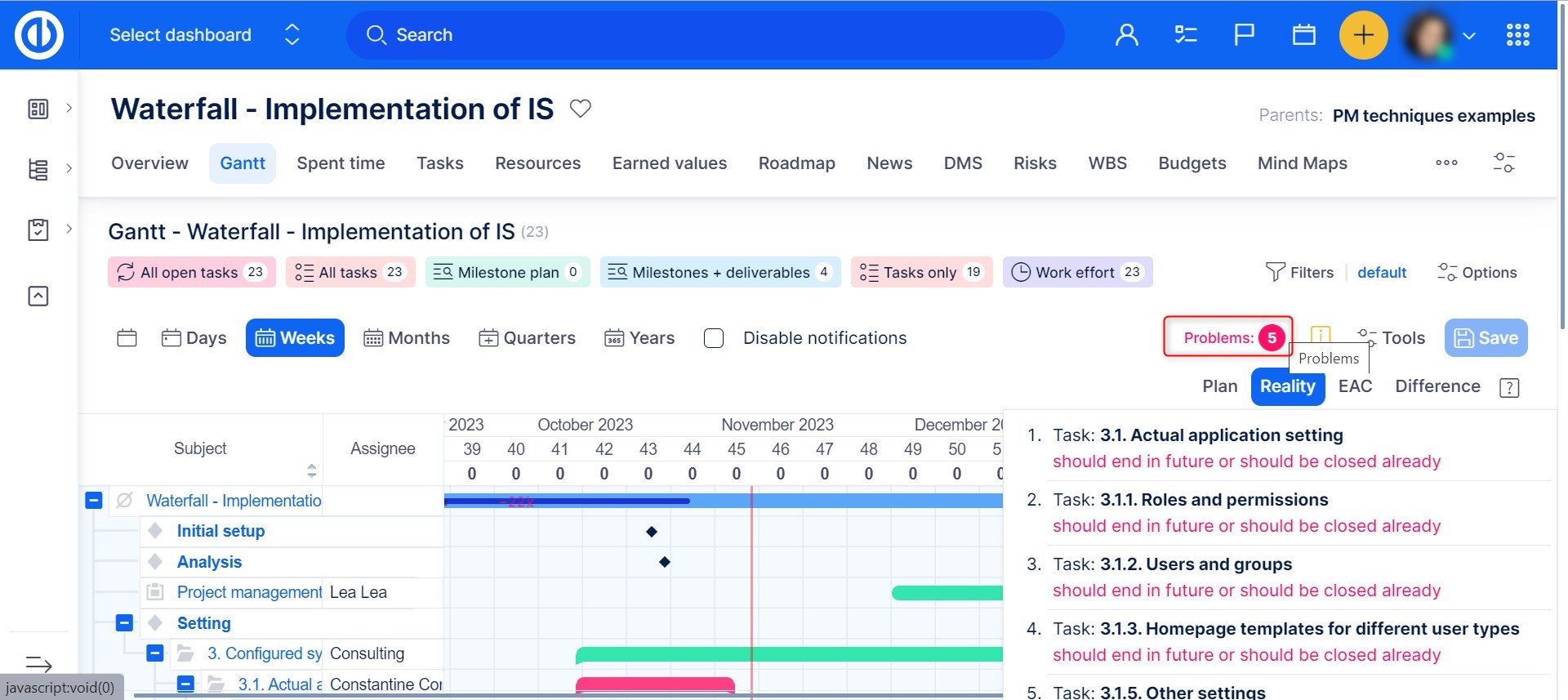Enable the Disable notifications checkbox
The height and width of the screenshot is (700, 1568).
click(714, 338)
